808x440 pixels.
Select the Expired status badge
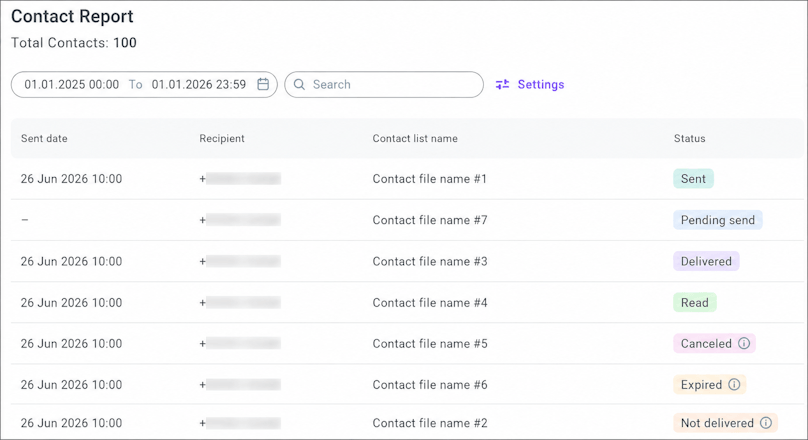tap(710, 384)
